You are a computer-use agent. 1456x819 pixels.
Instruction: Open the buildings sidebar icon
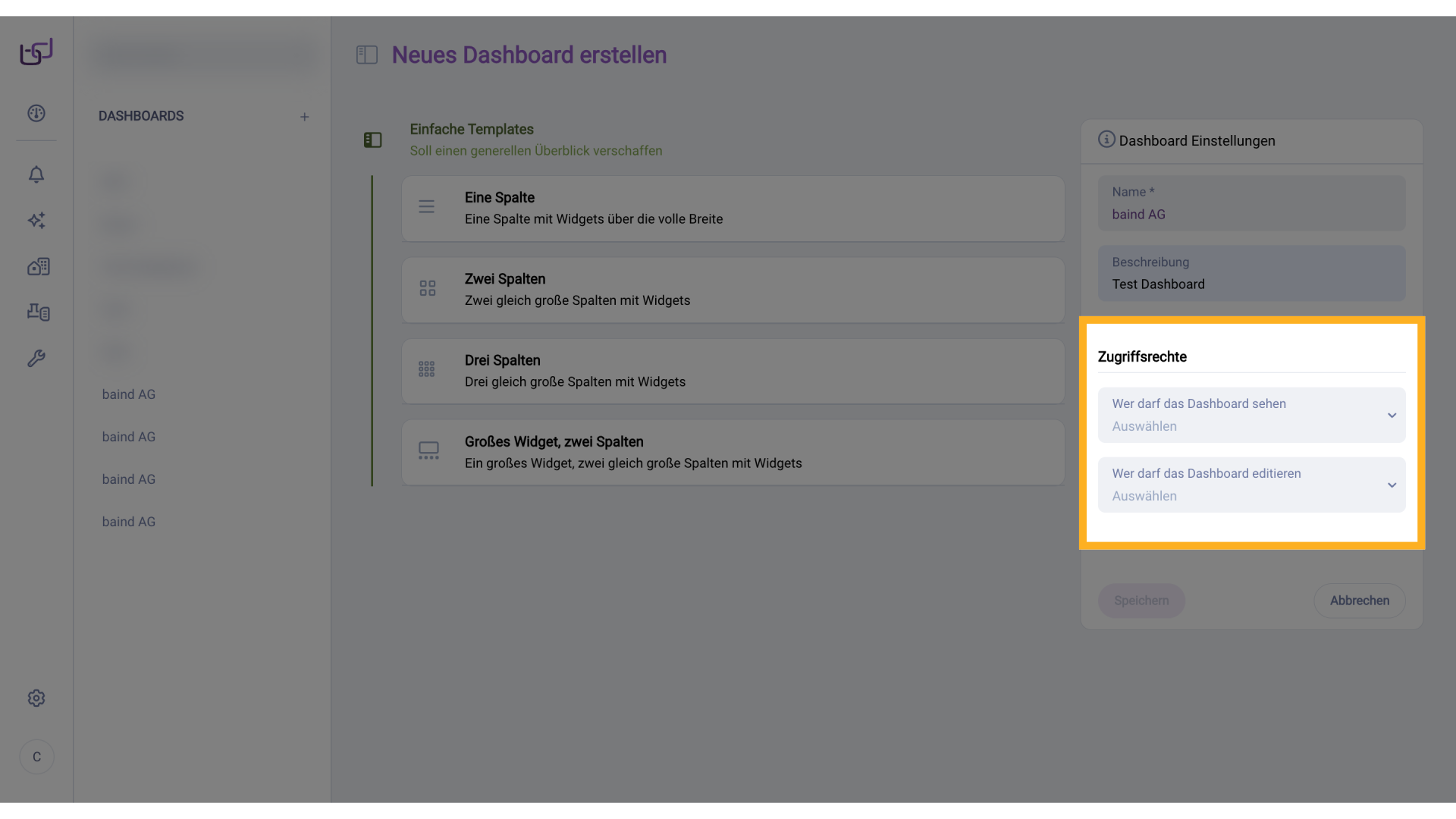pyautogui.click(x=38, y=266)
